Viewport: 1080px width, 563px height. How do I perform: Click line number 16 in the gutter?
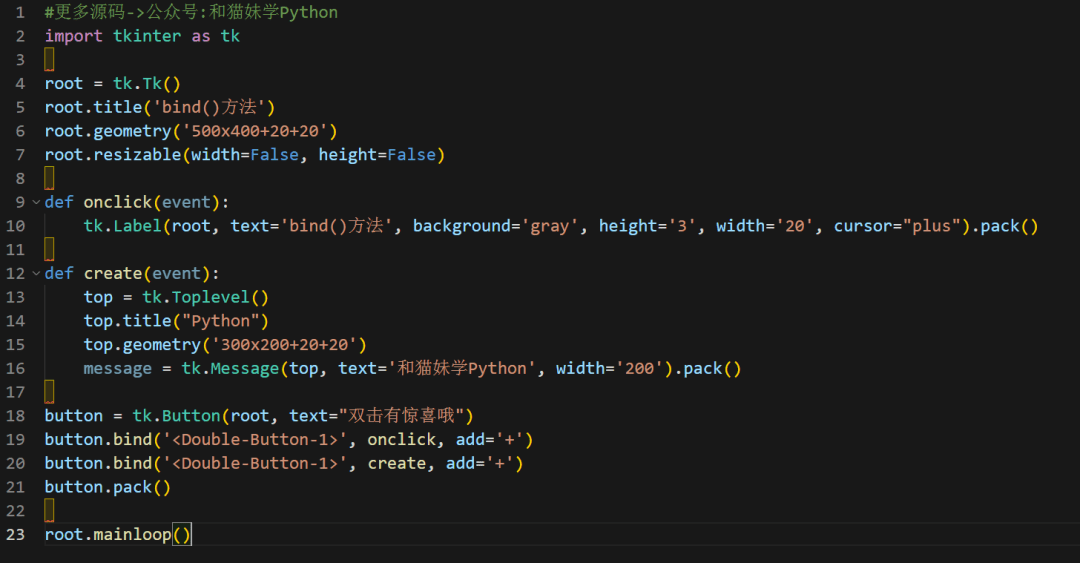pyautogui.click(x=16, y=368)
